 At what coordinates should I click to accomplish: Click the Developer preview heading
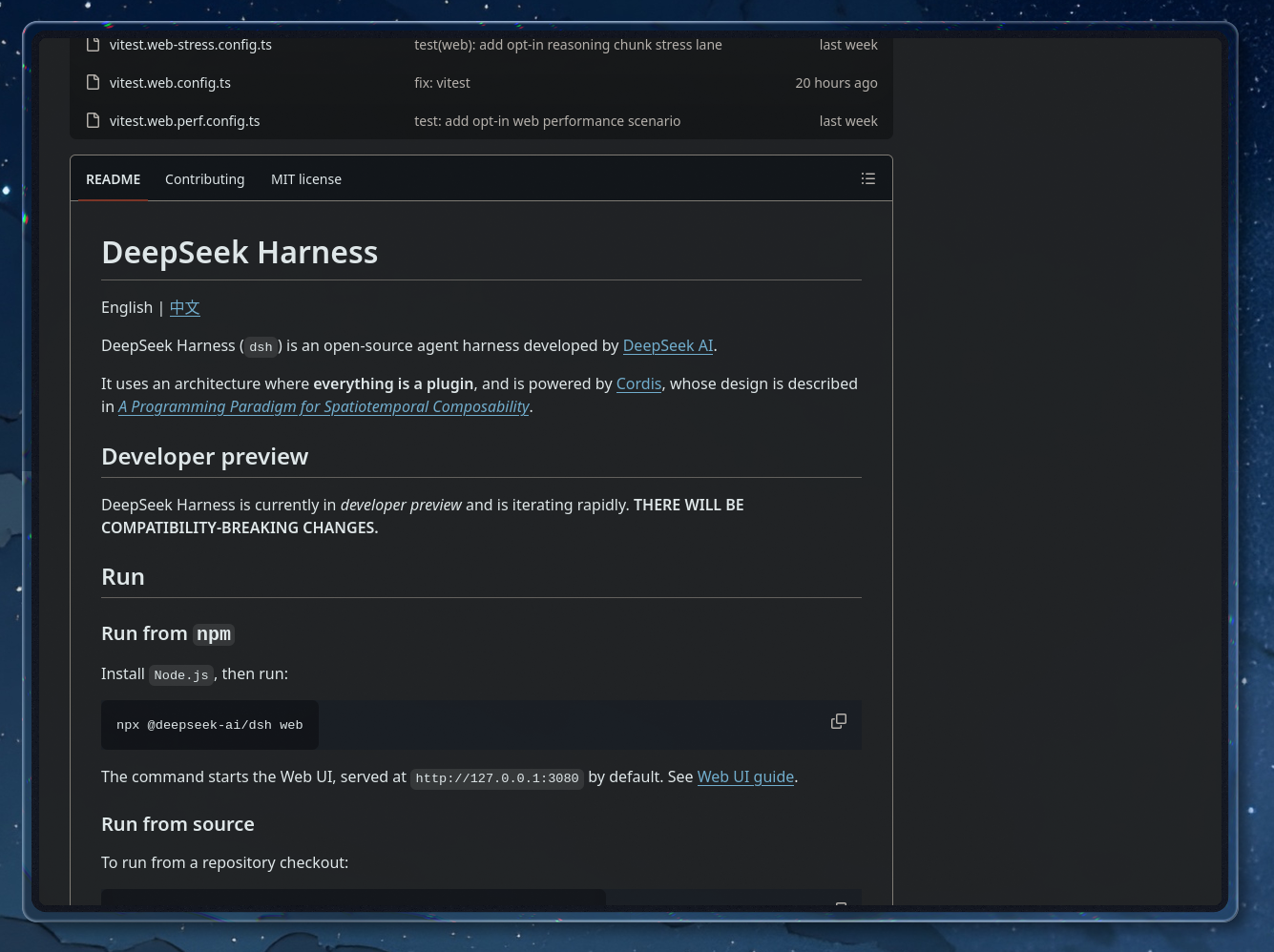click(205, 457)
